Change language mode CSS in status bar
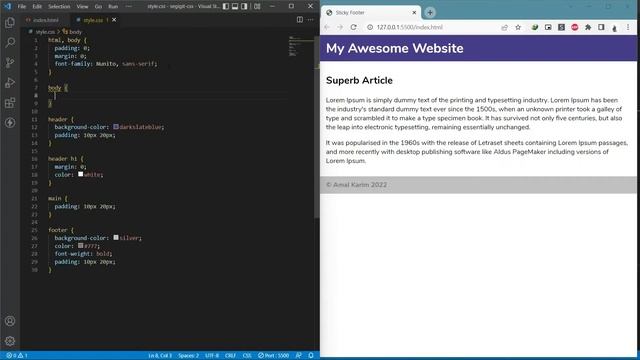Viewport: 640px width, 360px height. (x=247, y=356)
